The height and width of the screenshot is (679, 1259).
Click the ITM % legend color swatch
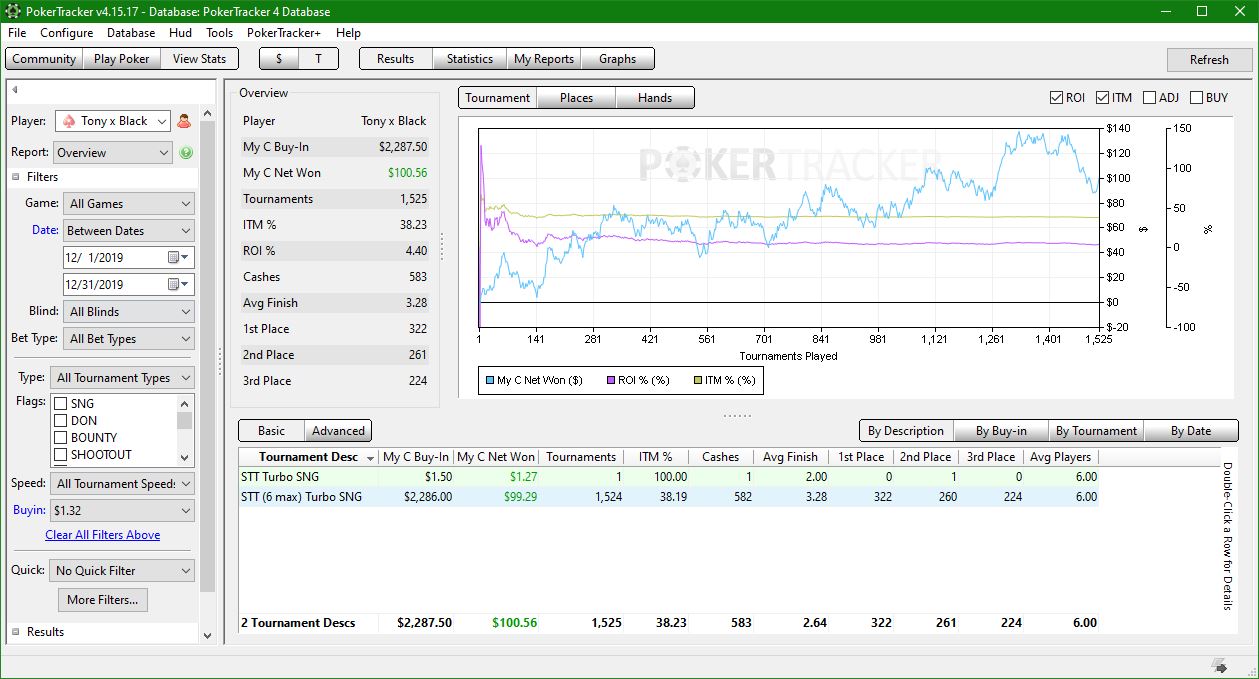[698, 380]
